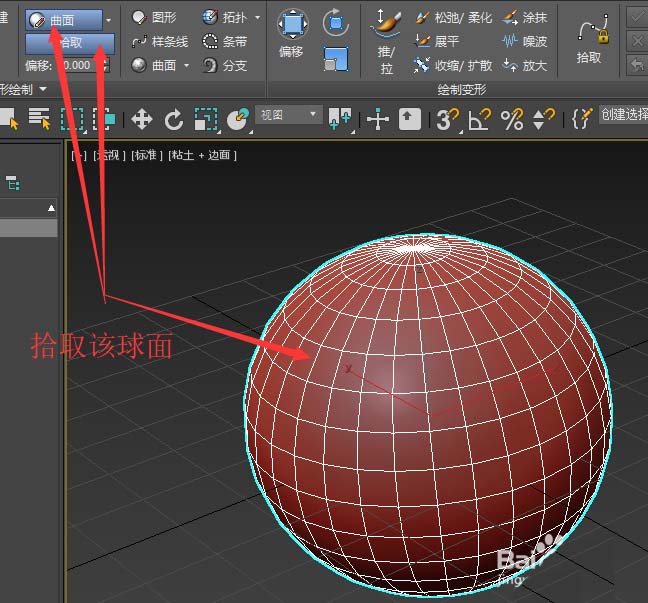Collapse the left panel triangle arrow

pos(51,208)
